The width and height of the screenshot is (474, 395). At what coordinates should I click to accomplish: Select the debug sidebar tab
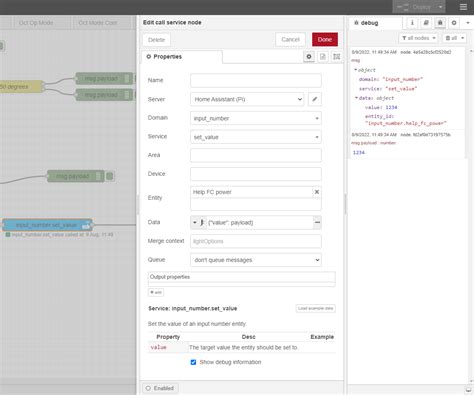375,23
